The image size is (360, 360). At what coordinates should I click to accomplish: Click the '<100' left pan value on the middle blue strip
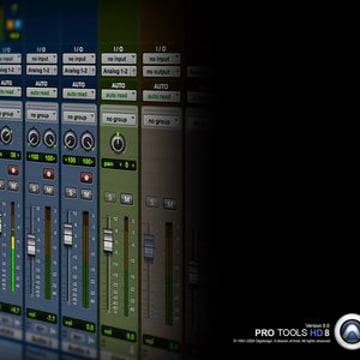[x=34, y=157]
